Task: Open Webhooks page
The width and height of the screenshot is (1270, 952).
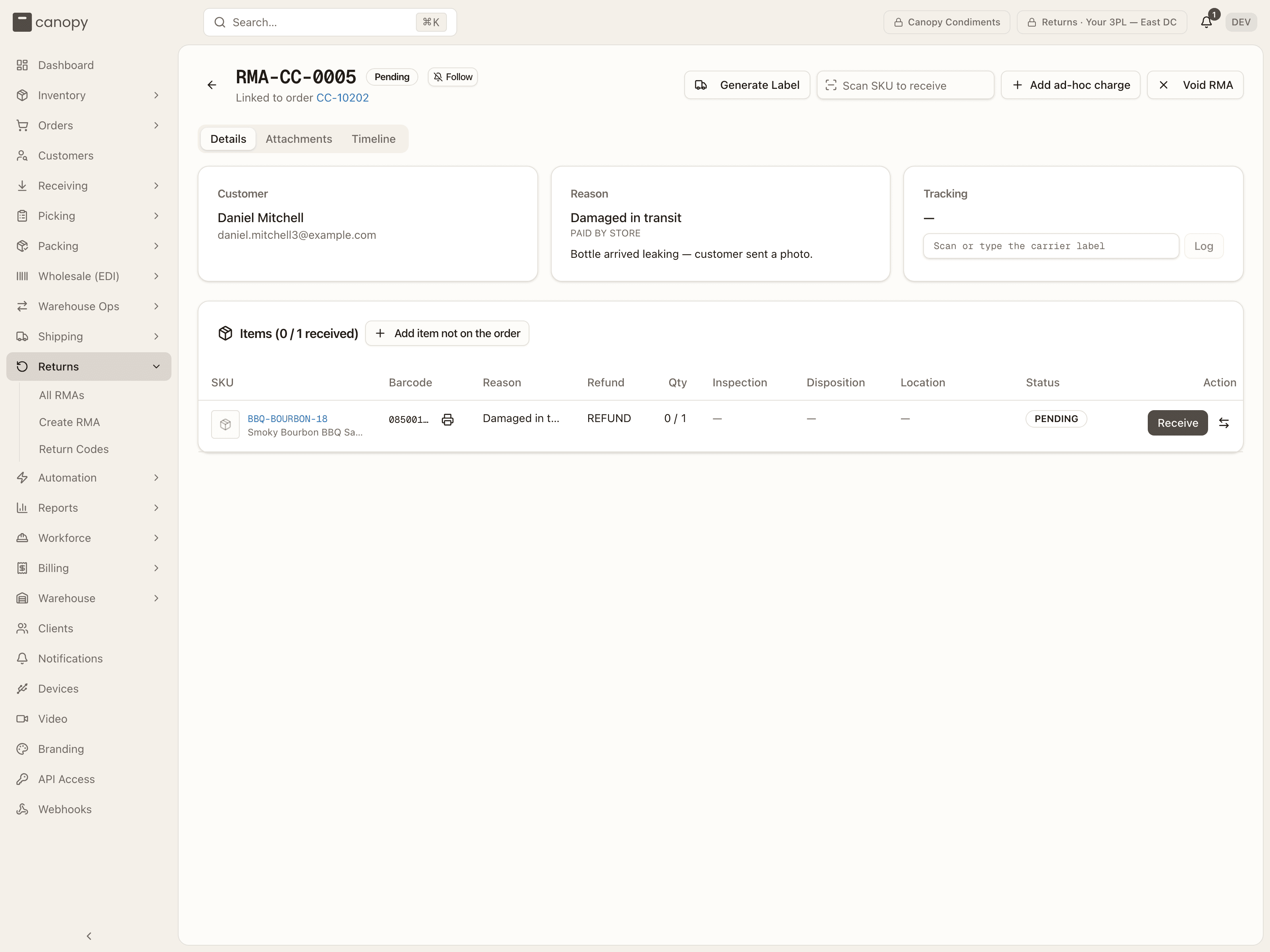Action: 89,809
